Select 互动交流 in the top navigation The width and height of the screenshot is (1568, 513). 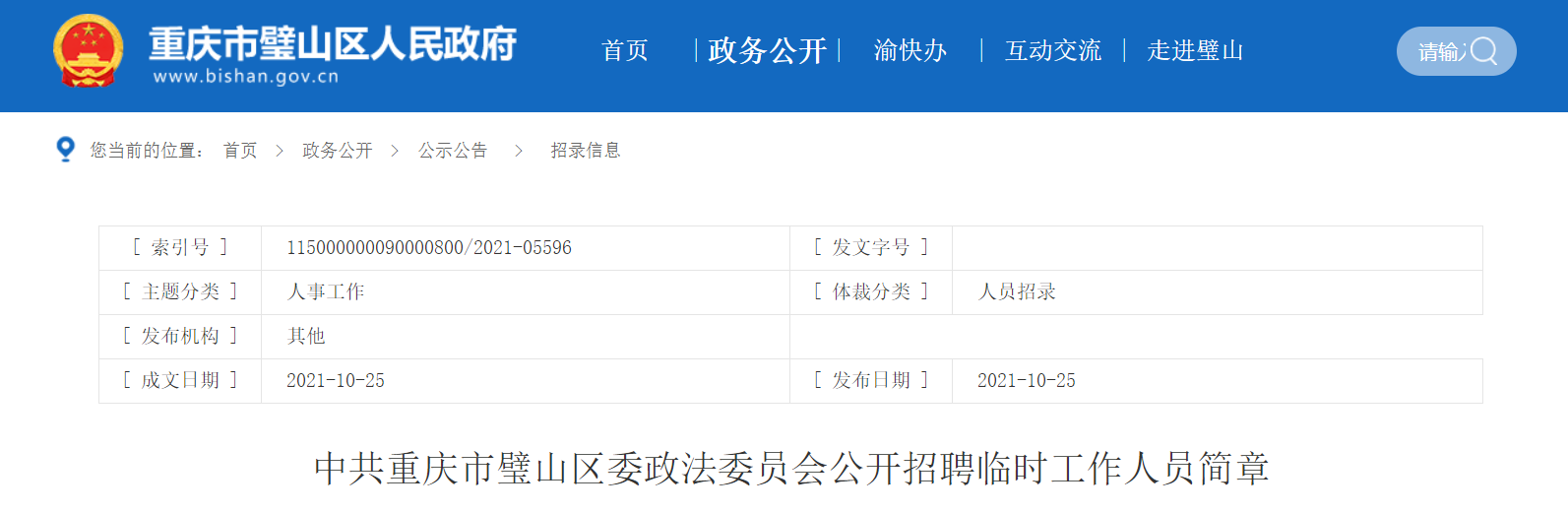tap(1053, 50)
